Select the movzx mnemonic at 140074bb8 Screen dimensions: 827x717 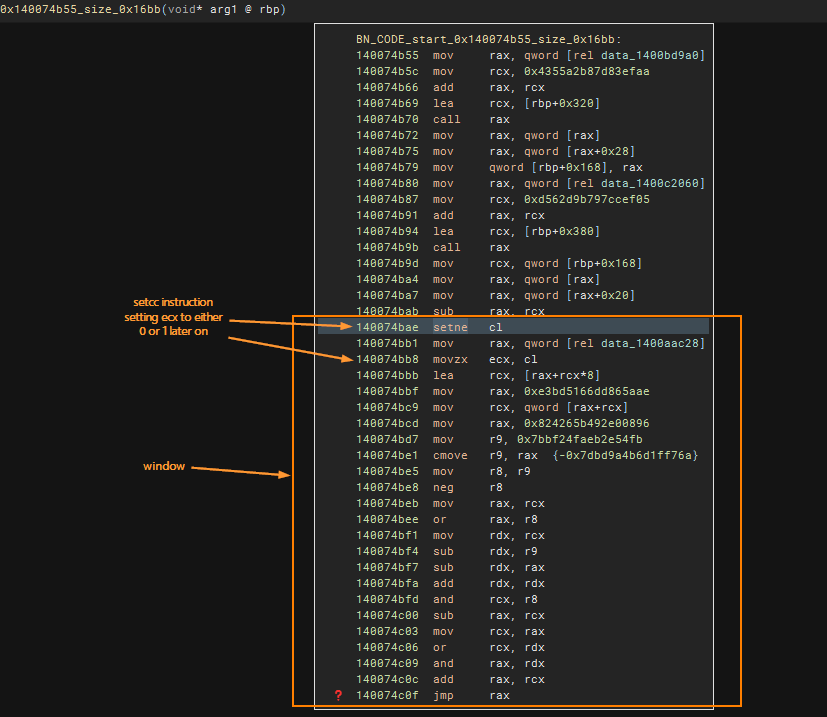click(x=449, y=359)
